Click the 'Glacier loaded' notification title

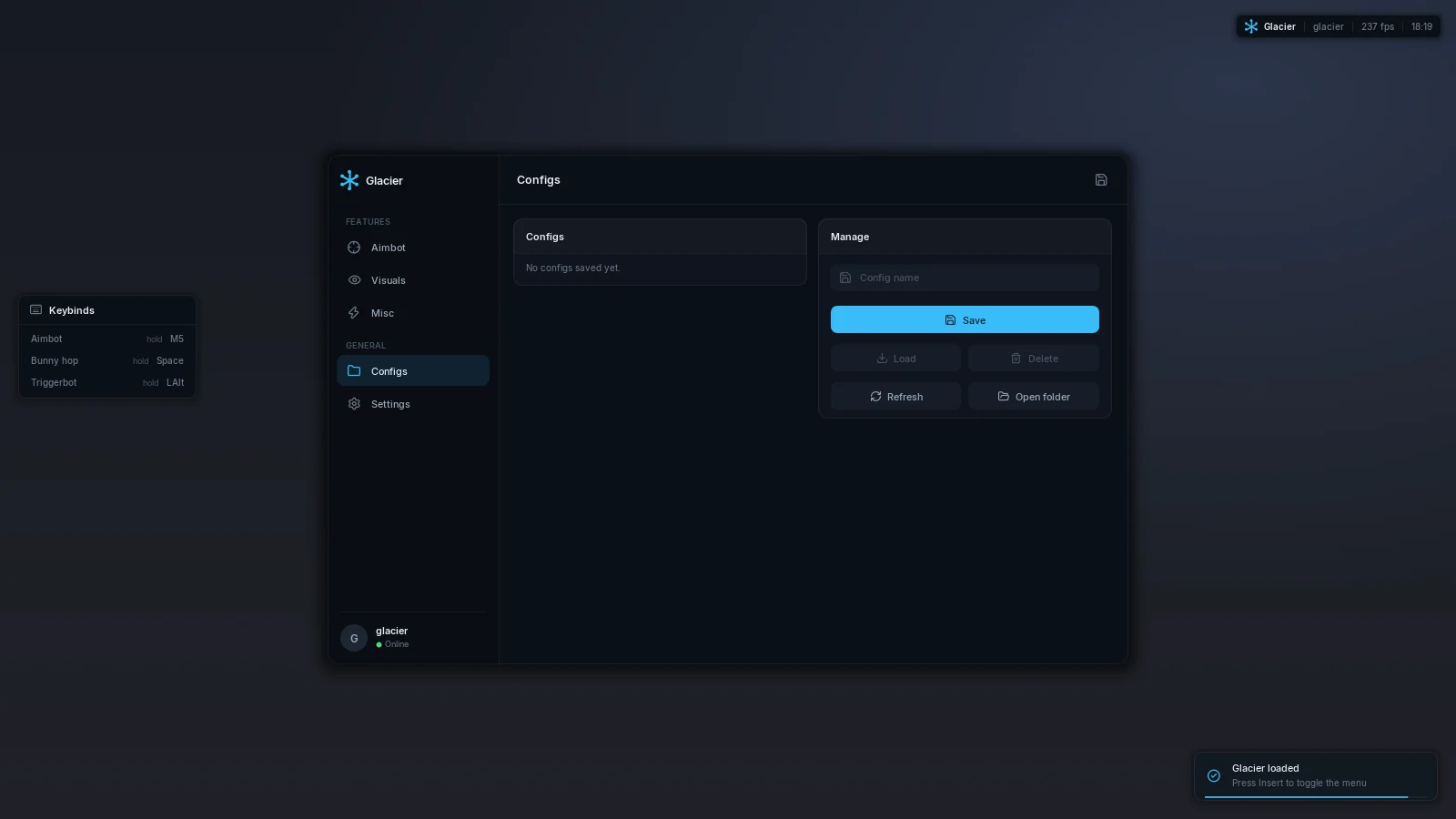(1265, 768)
